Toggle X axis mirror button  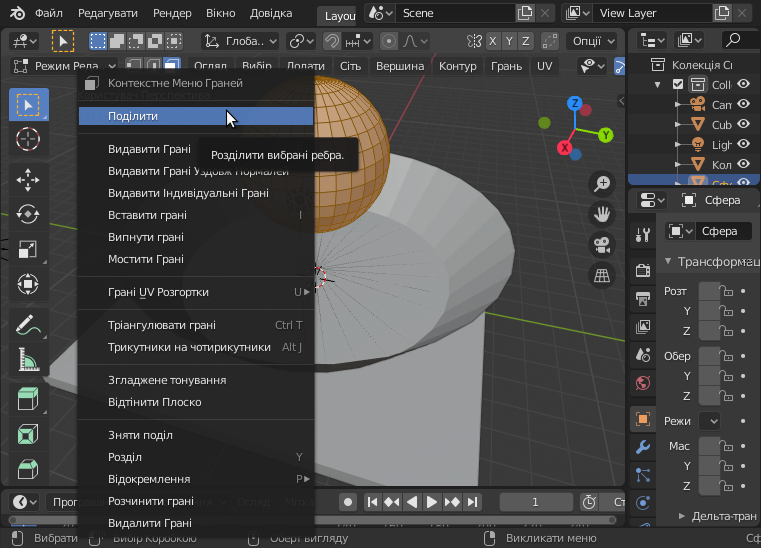493,41
